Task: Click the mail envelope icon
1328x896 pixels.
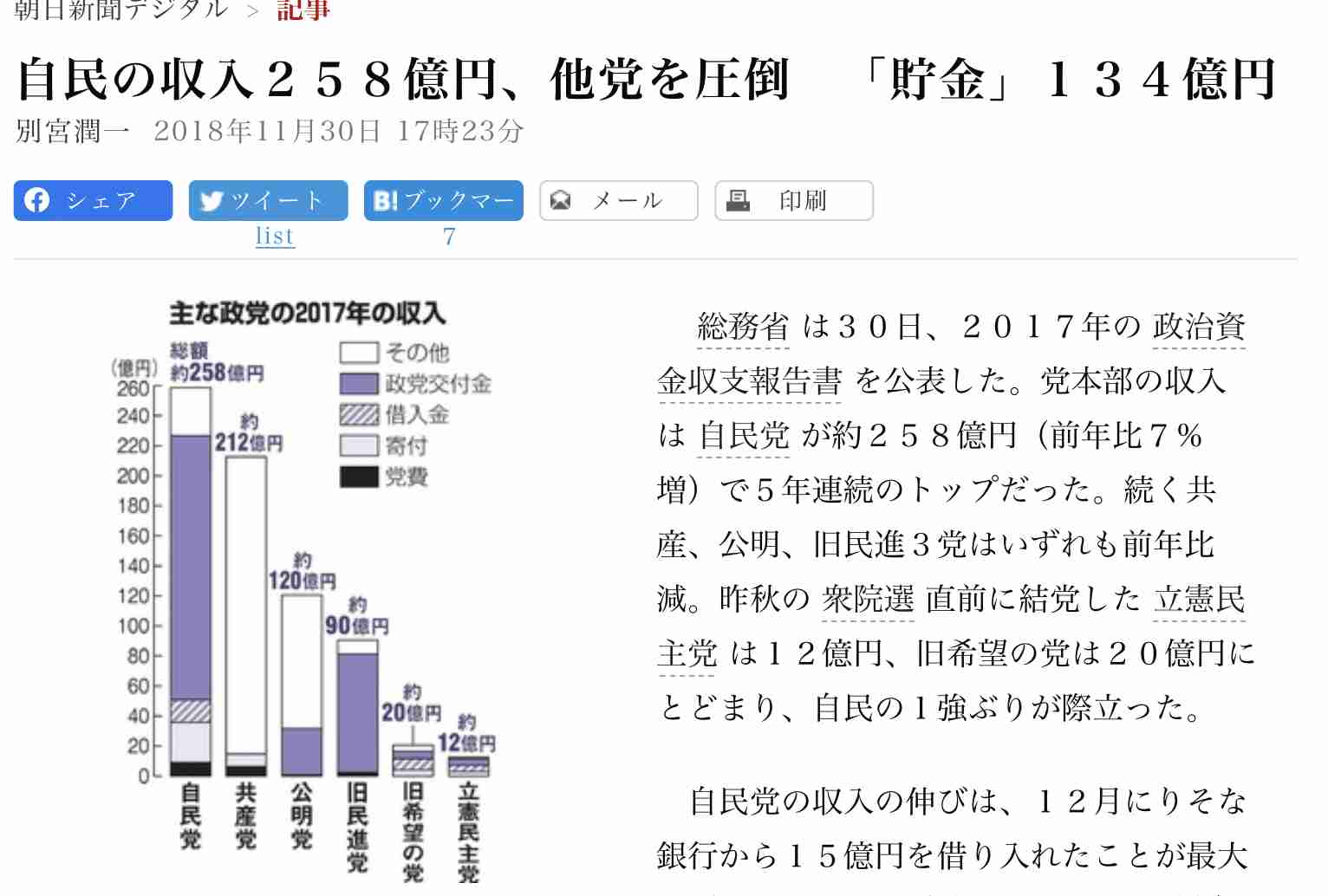Action: pyautogui.click(x=561, y=201)
